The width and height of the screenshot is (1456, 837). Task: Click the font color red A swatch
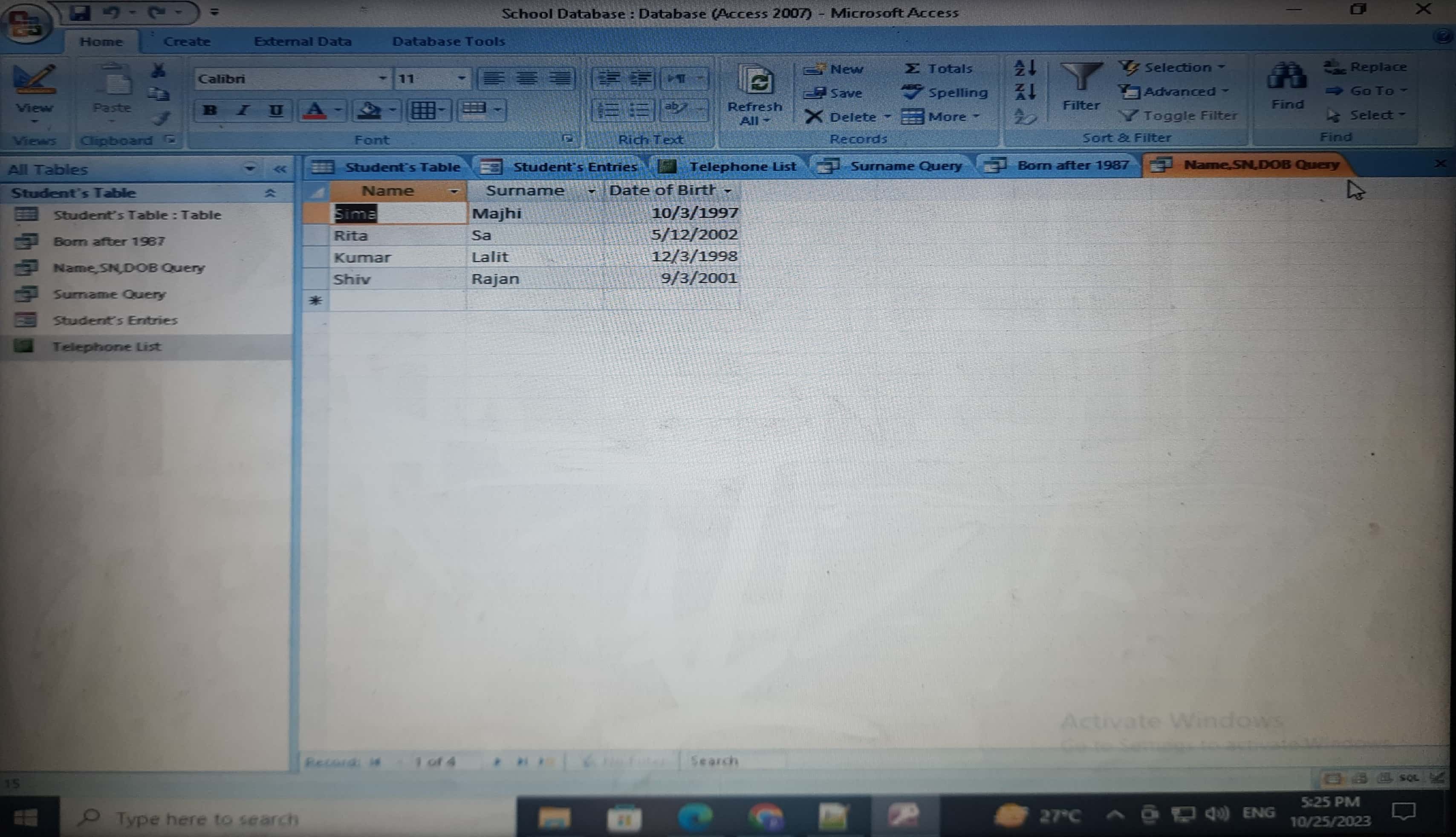pyautogui.click(x=315, y=110)
